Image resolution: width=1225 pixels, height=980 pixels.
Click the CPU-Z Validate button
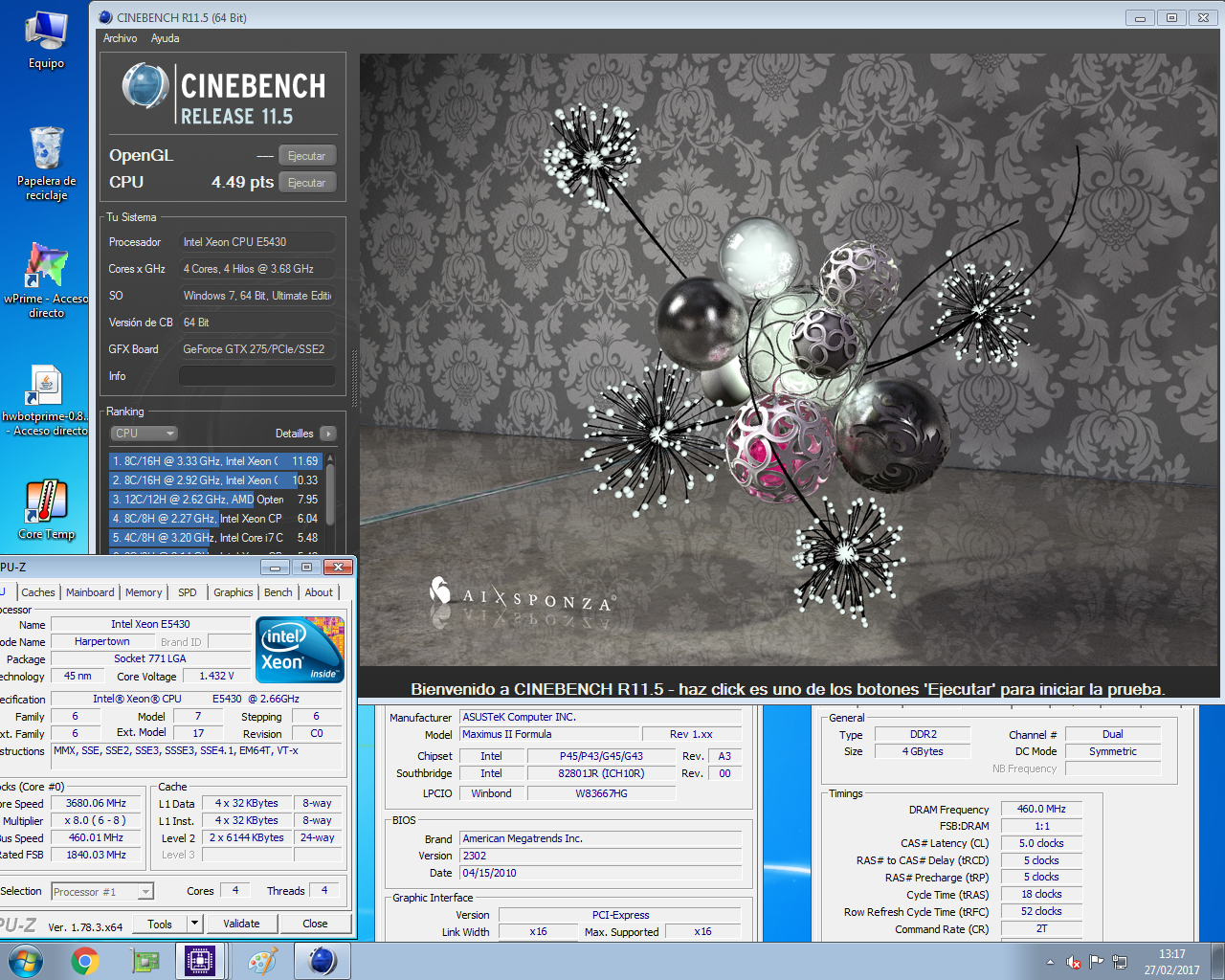[x=241, y=924]
